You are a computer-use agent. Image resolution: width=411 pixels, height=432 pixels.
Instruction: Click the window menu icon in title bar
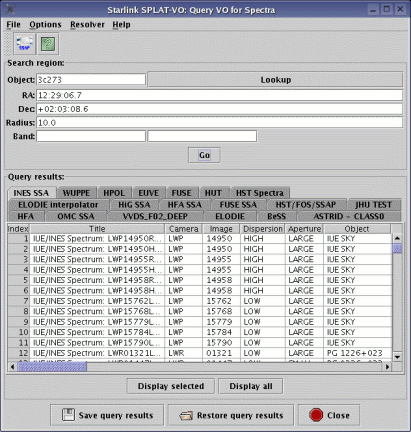[x=10, y=9]
